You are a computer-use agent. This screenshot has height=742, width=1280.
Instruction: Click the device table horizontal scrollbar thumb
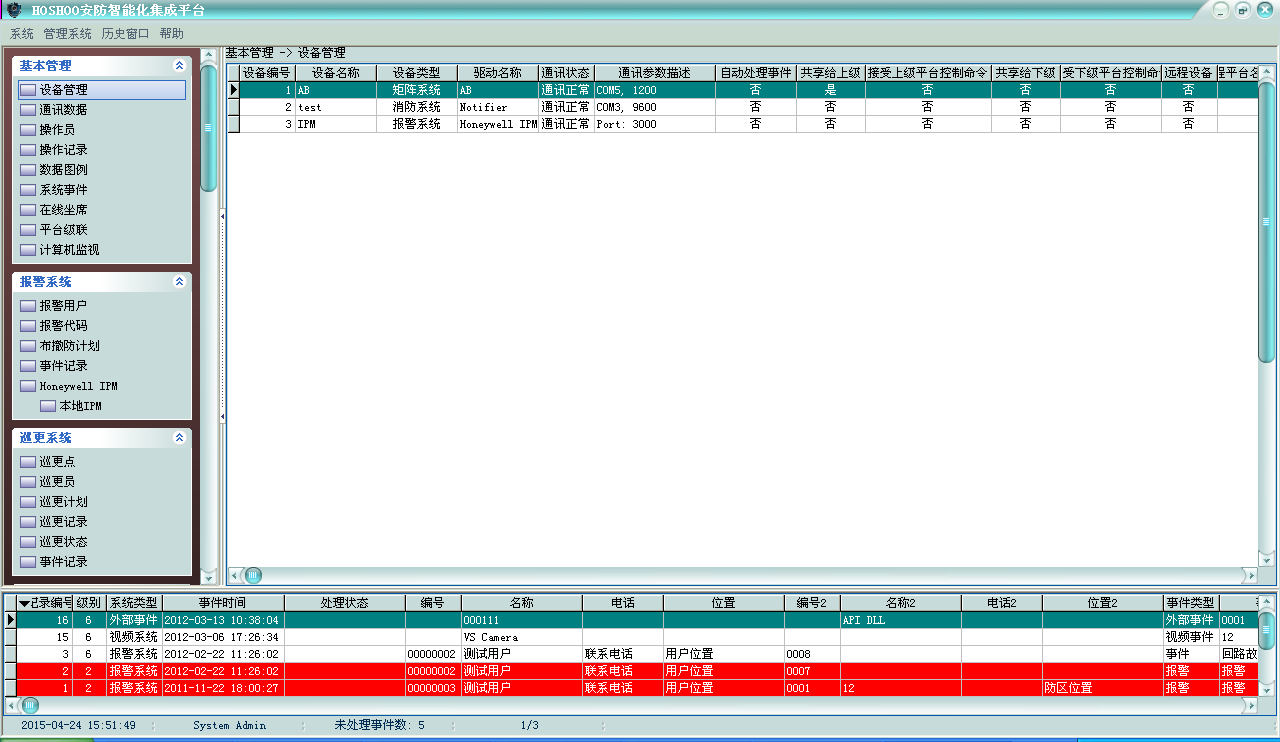pyautogui.click(x=253, y=575)
